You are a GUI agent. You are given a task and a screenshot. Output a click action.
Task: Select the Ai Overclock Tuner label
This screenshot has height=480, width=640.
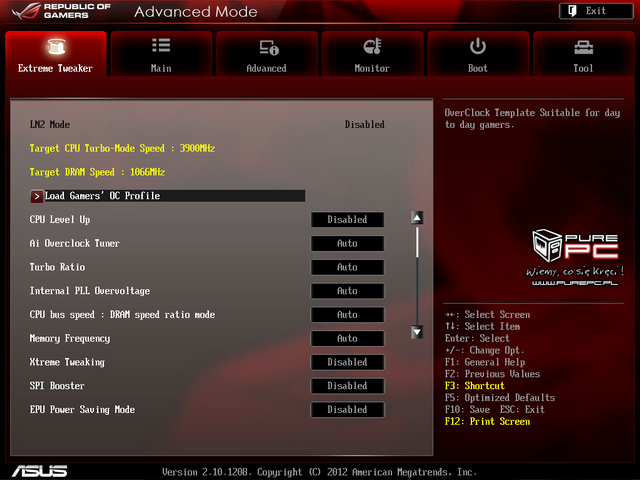(x=74, y=243)
